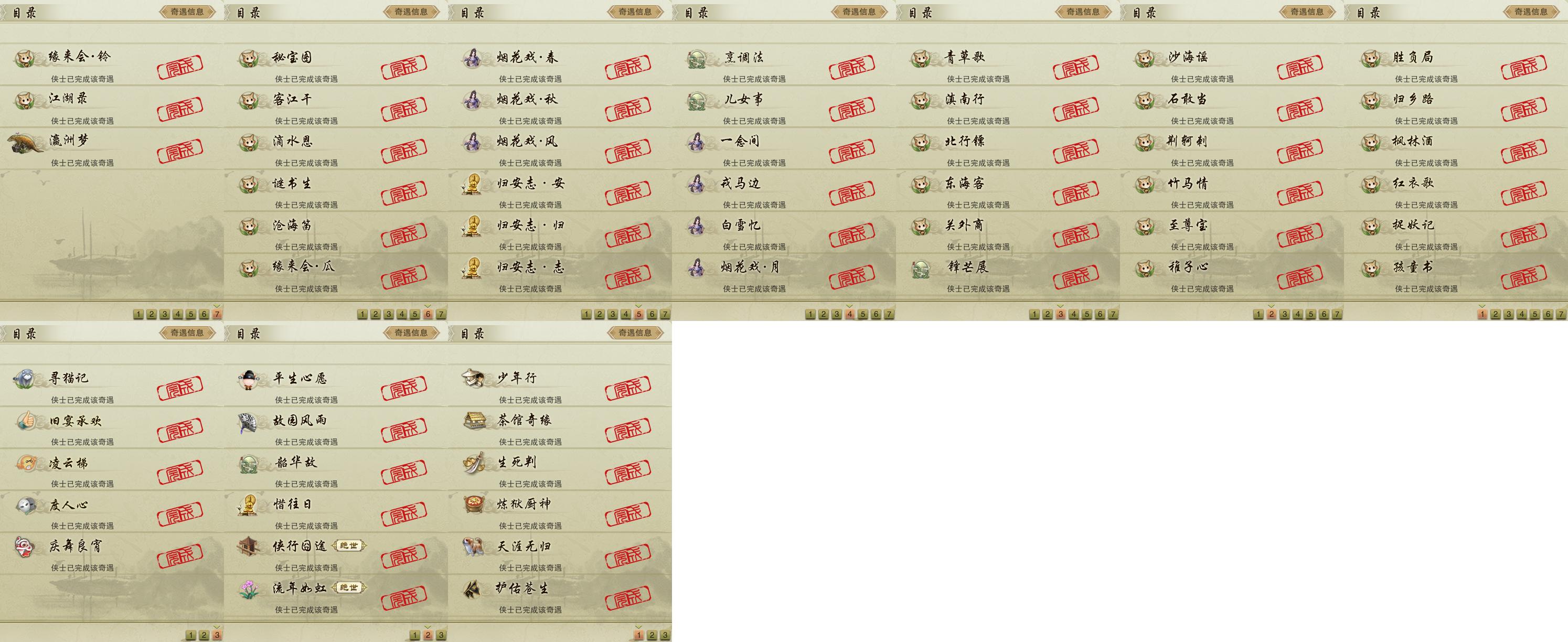The image size is (1568, 642).
Task: Click 奇遇信息 button above the 少年行 list
Action: 635,333
